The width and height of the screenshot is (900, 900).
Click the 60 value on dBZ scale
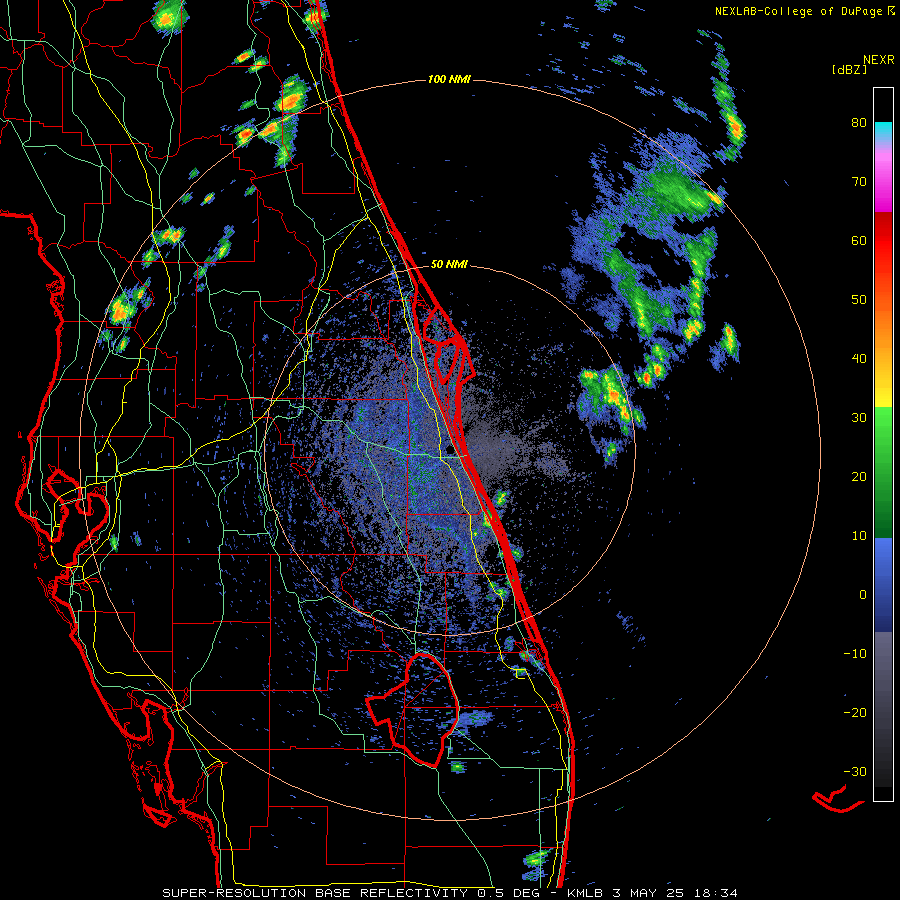859,240
